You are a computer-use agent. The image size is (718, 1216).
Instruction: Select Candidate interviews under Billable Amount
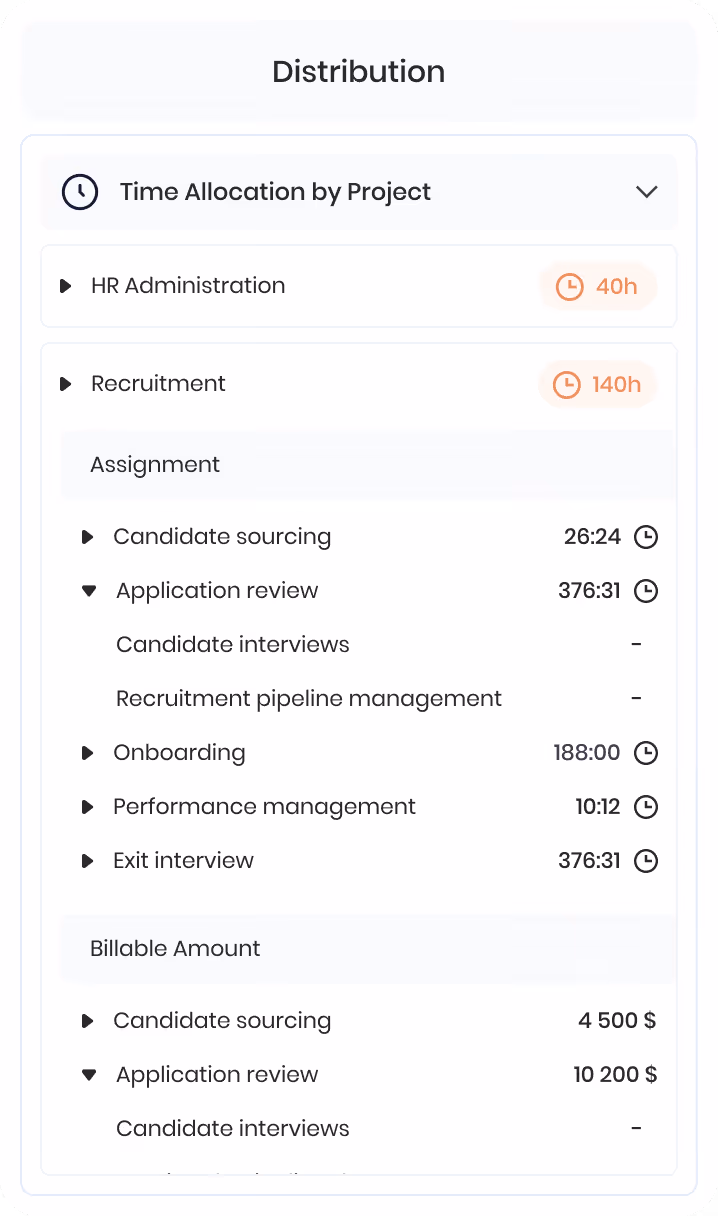(233, 1129)
